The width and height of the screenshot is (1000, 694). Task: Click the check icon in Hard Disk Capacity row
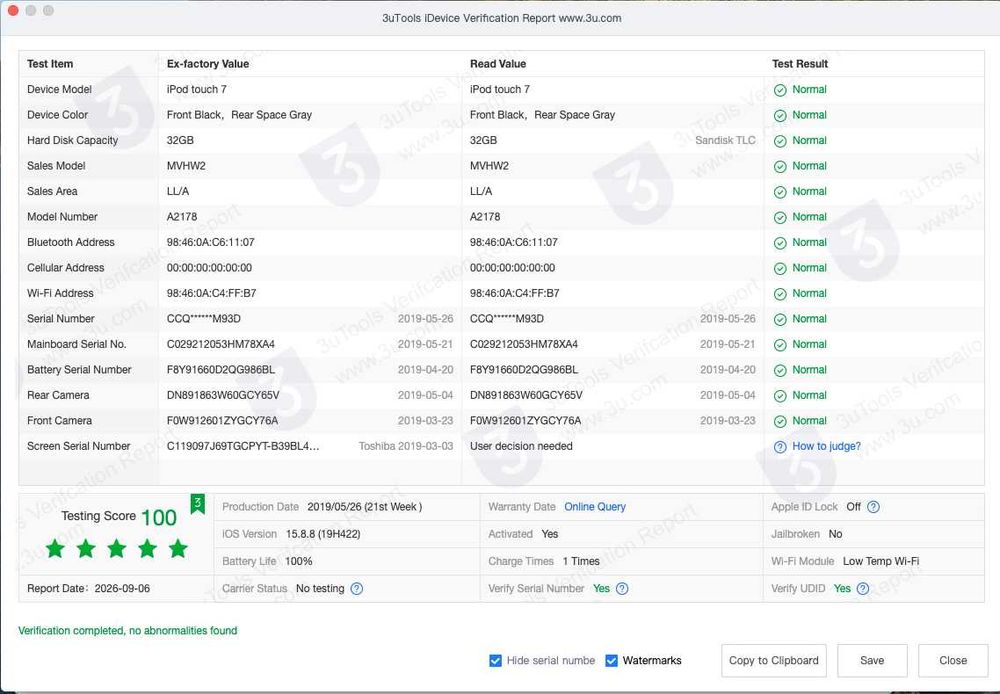click(x=780, y=141)
